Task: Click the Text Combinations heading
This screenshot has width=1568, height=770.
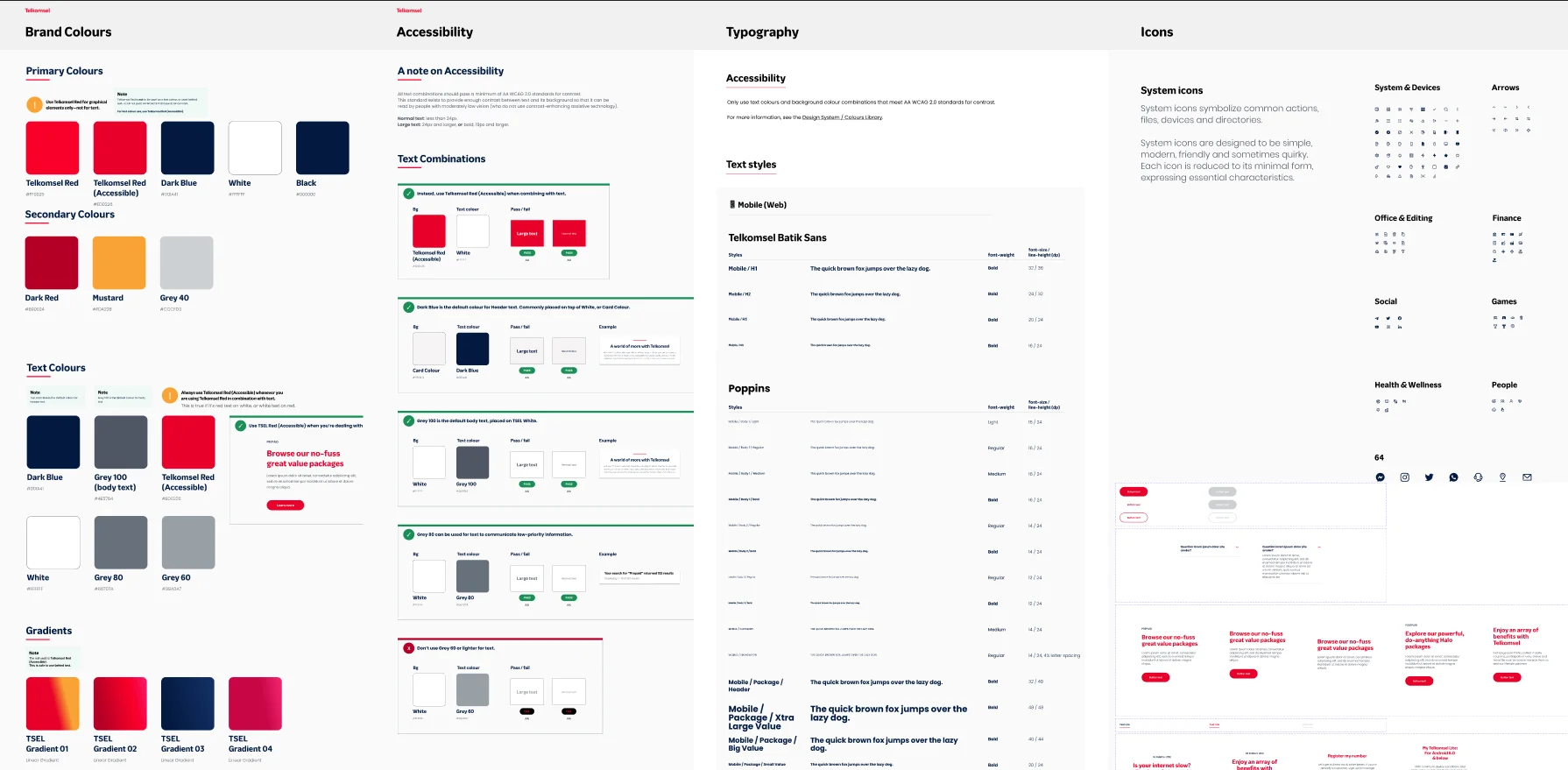Action: [441, 159]
